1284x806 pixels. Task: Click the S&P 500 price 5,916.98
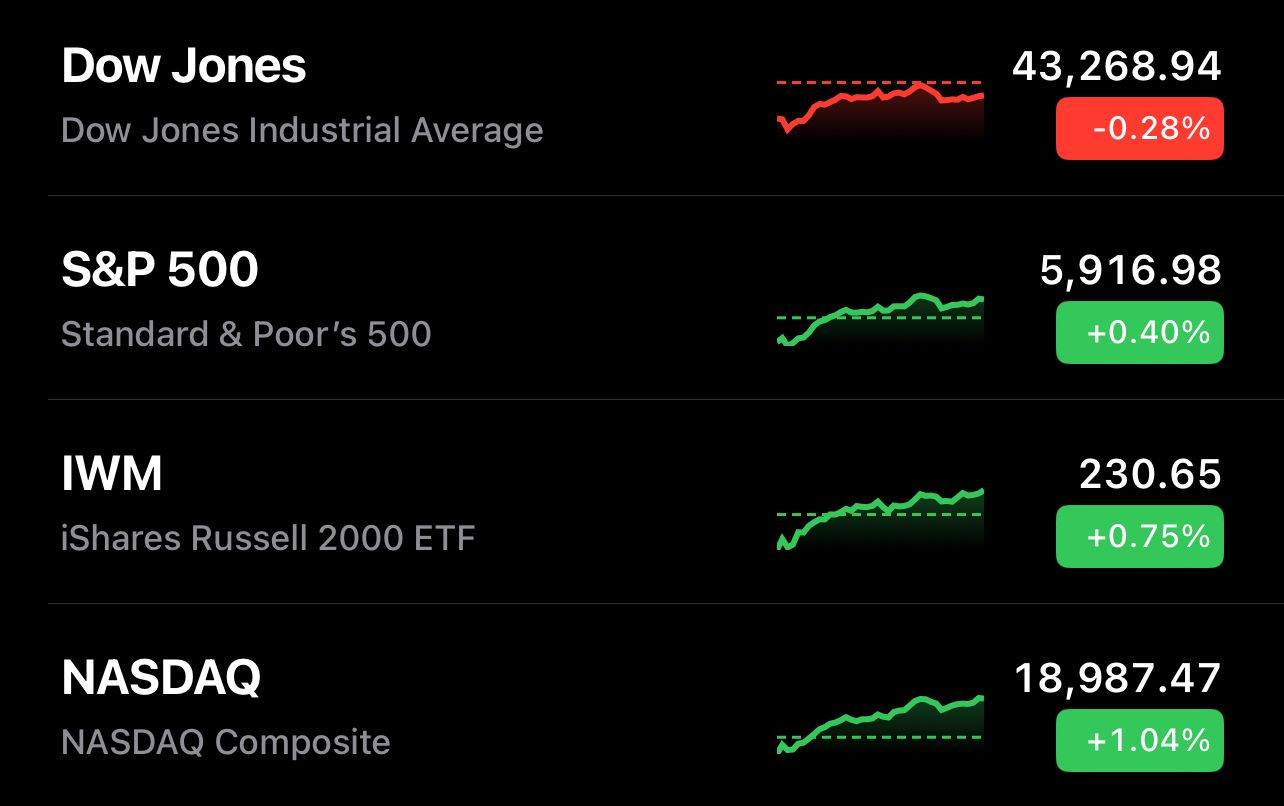click(1131, 271)
